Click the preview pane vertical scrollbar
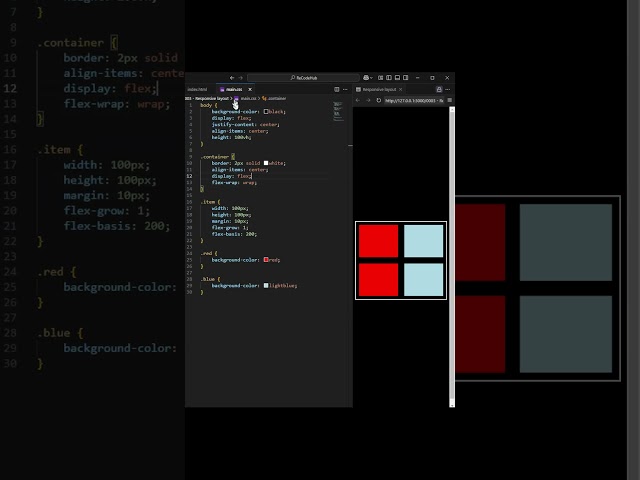The height and width of the screenshot is (480, 640). [452, 257]
